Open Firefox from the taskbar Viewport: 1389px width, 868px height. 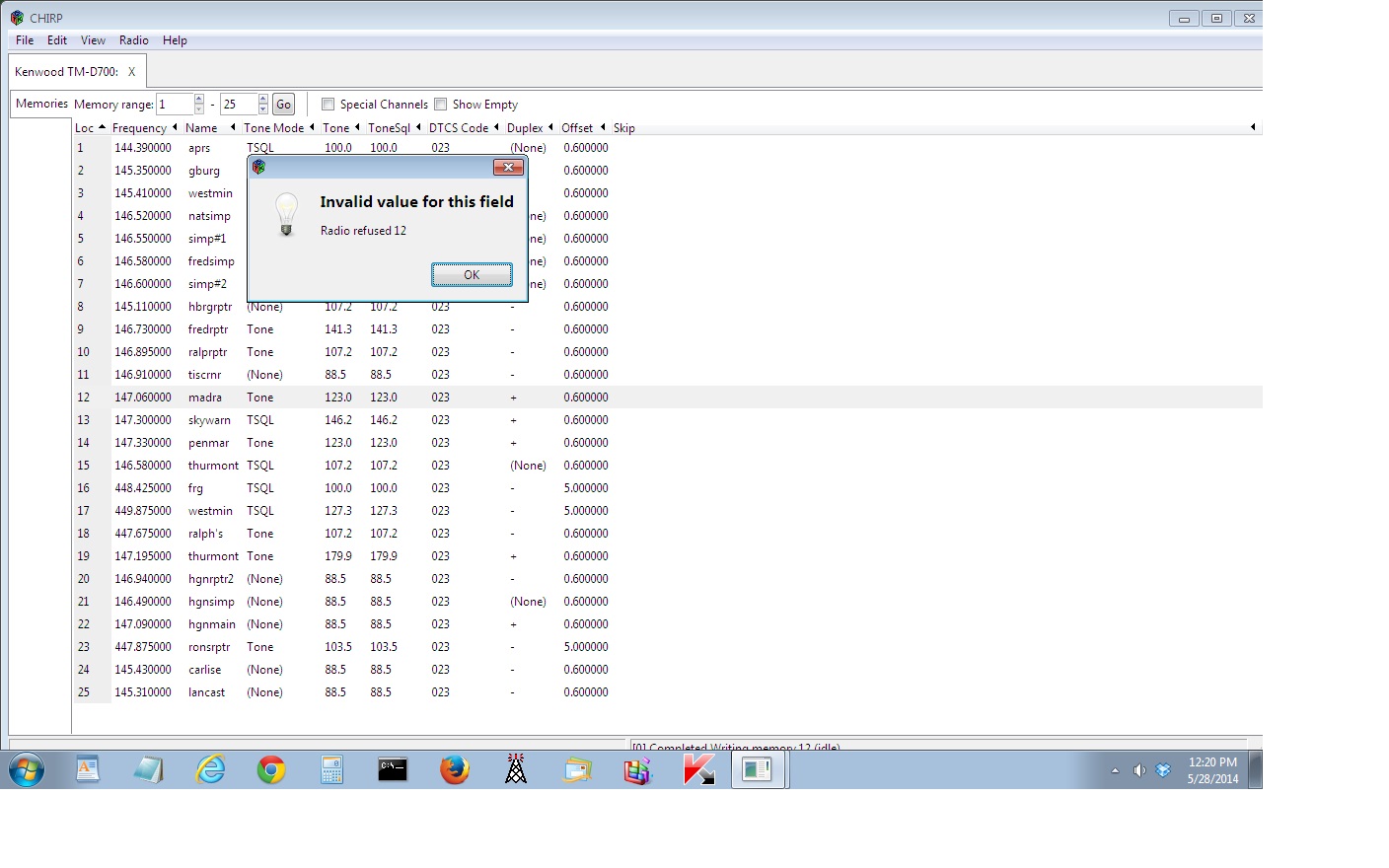(455, 769)
